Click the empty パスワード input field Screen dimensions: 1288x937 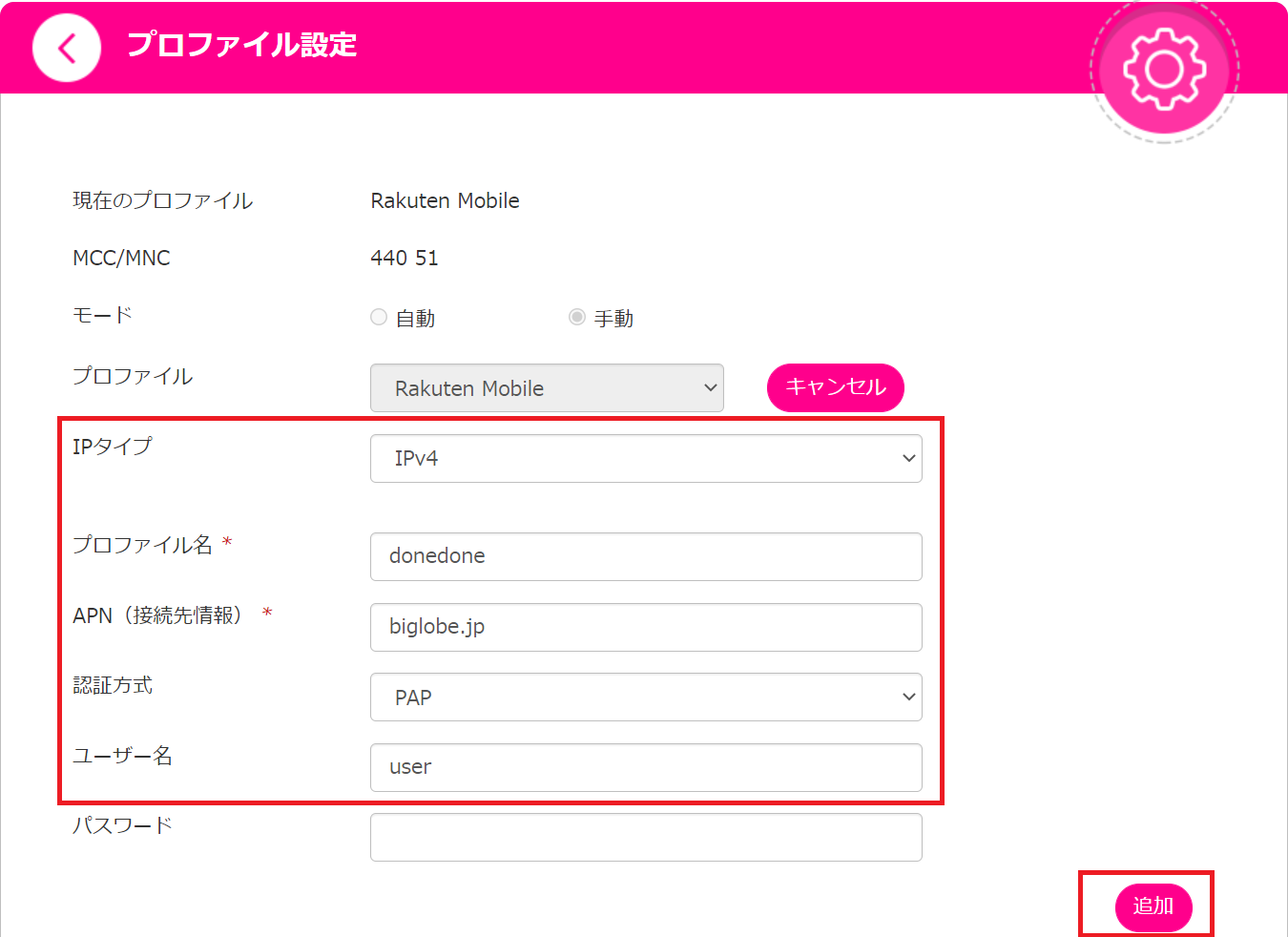click(x=646, y=837)
